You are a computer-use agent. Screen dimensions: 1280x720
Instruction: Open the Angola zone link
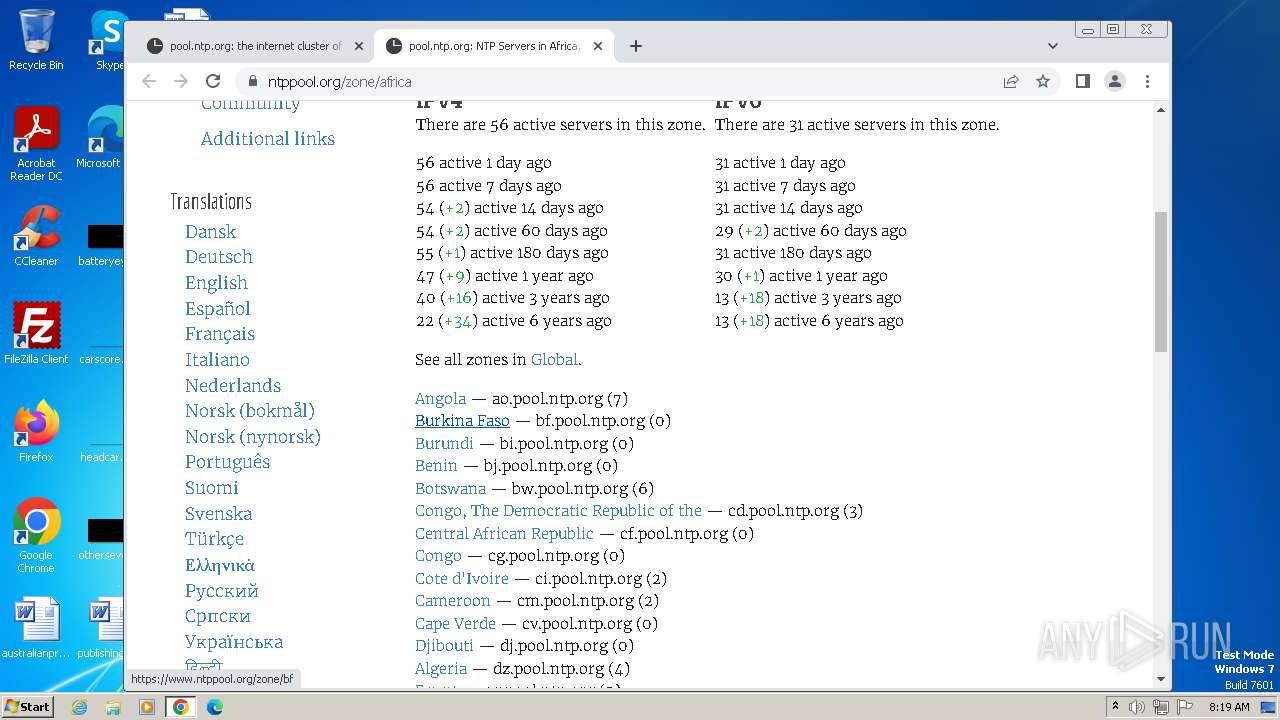441,399
